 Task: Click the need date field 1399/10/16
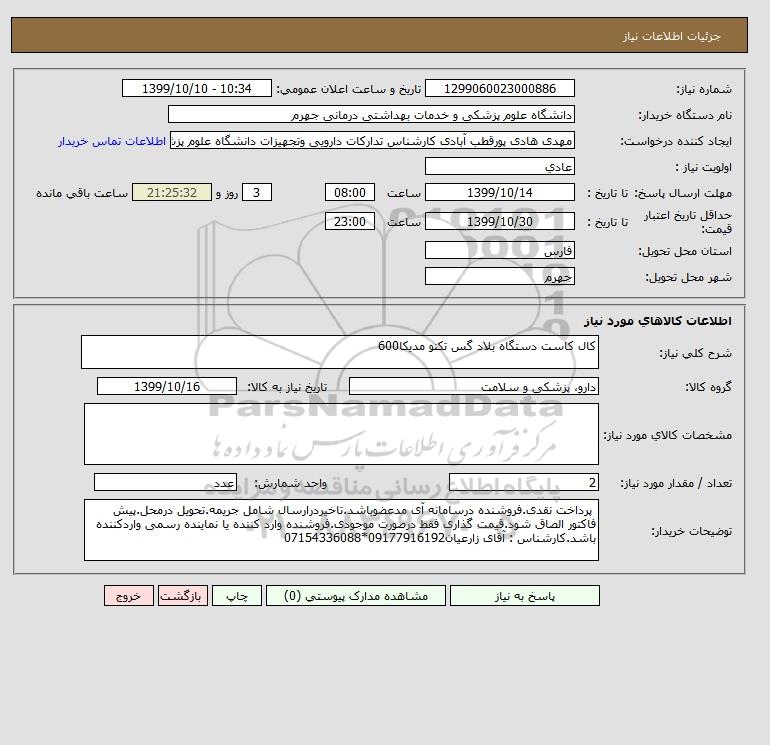167,386
